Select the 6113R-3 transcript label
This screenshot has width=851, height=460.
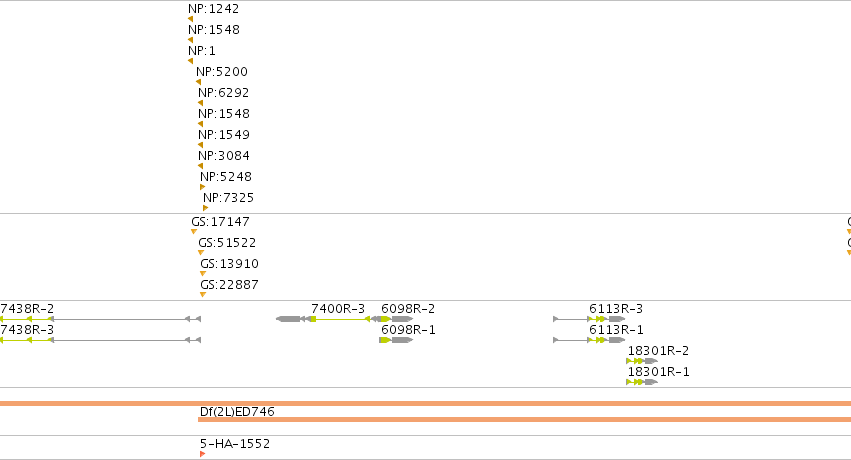tap(616, 309)
